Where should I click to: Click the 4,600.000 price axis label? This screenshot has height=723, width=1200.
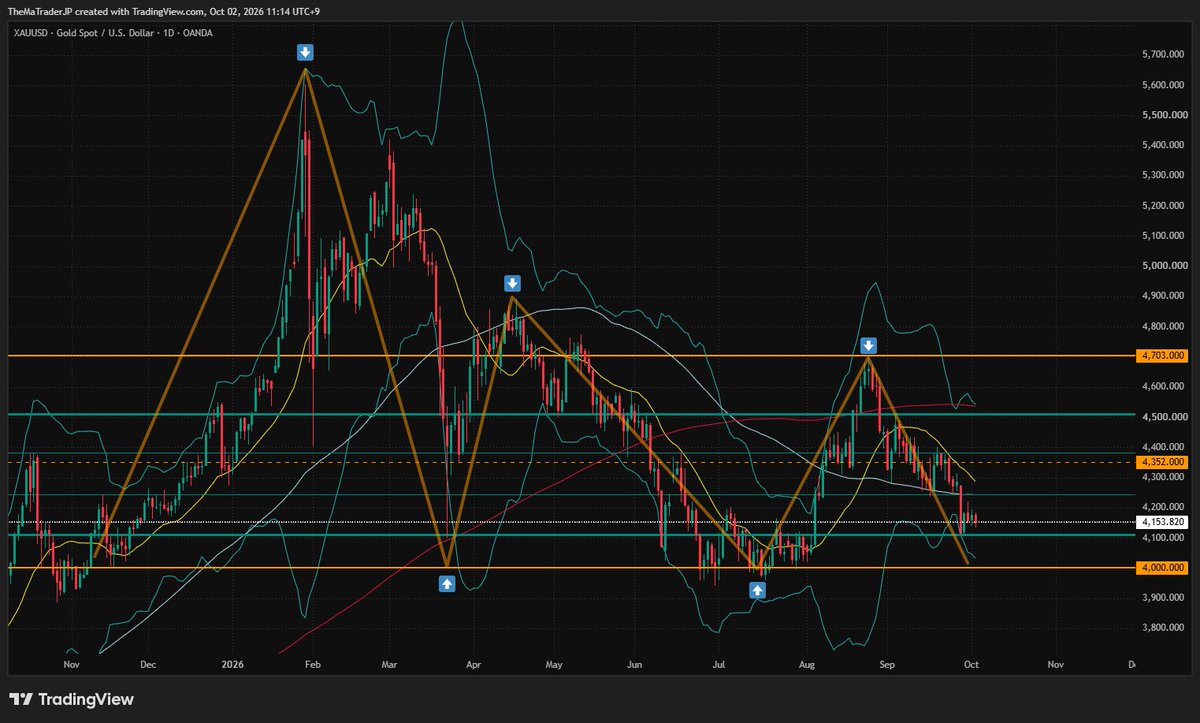(1163, 386)
